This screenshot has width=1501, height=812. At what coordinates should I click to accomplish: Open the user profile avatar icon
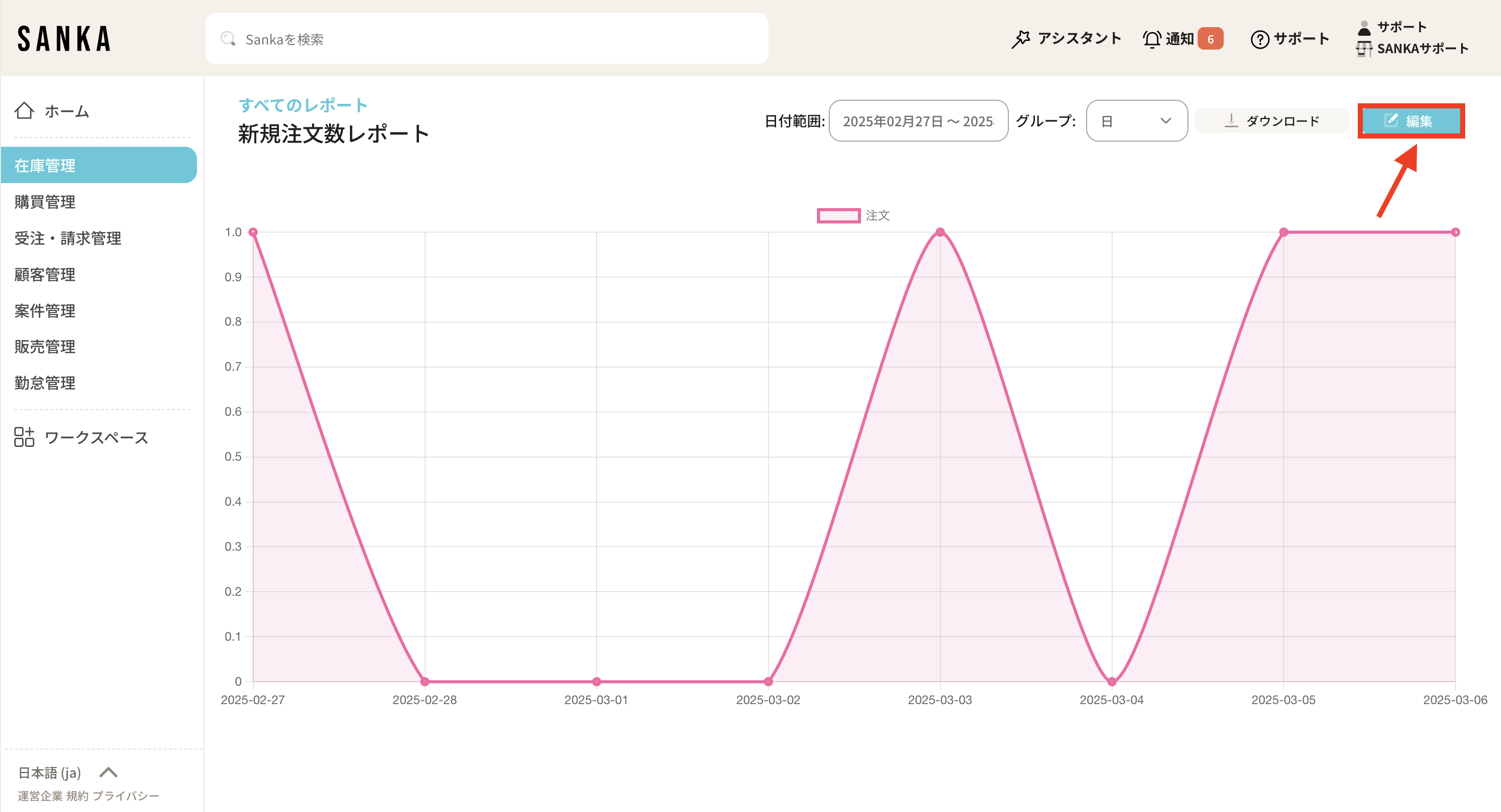point(1363,28)
